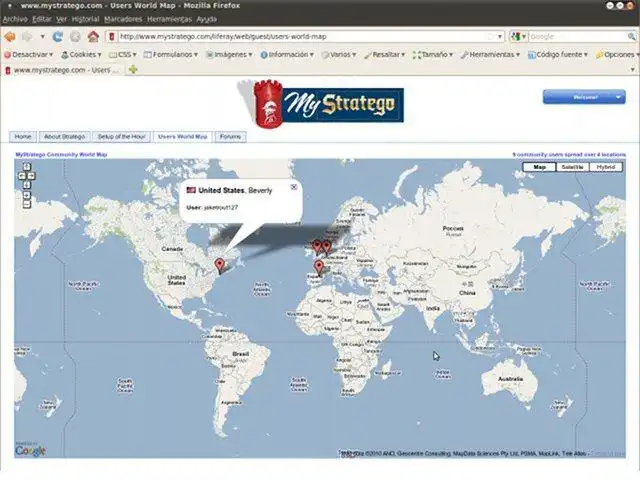The width and height of the screenshot is (640, 480).
Task: Open the Forums tab
Action: (230, 137)
